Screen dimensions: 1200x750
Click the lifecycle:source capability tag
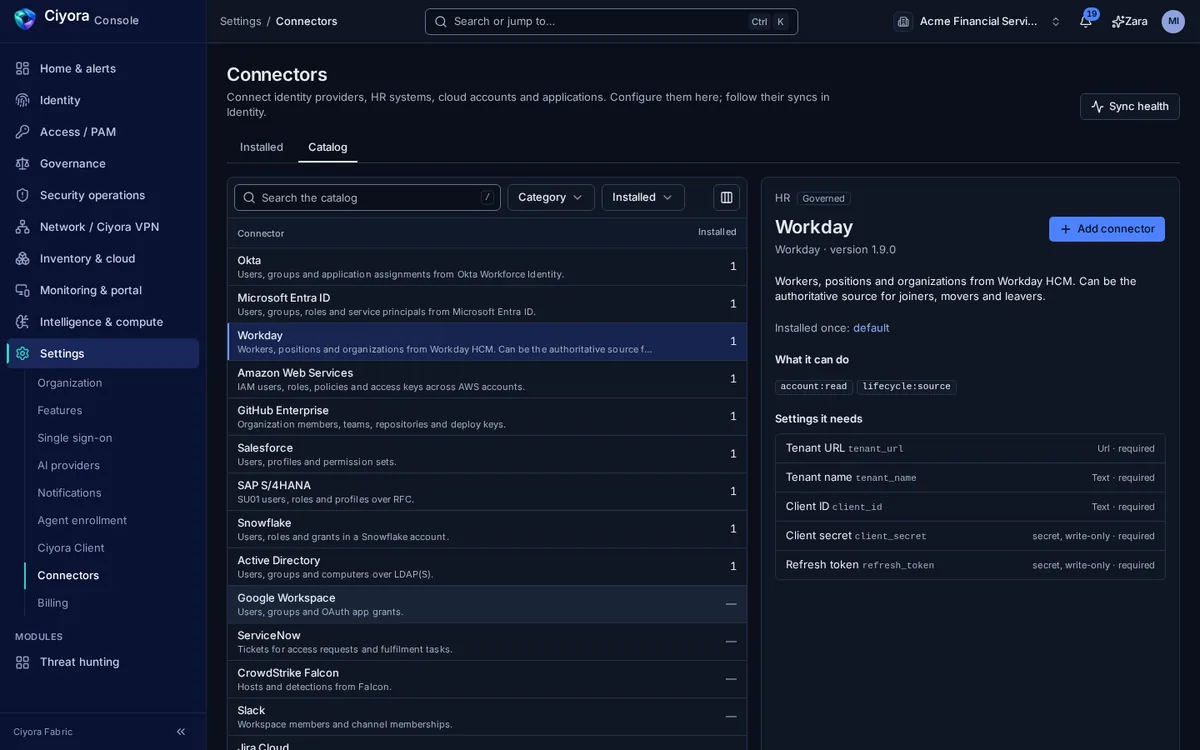(907, 387)
